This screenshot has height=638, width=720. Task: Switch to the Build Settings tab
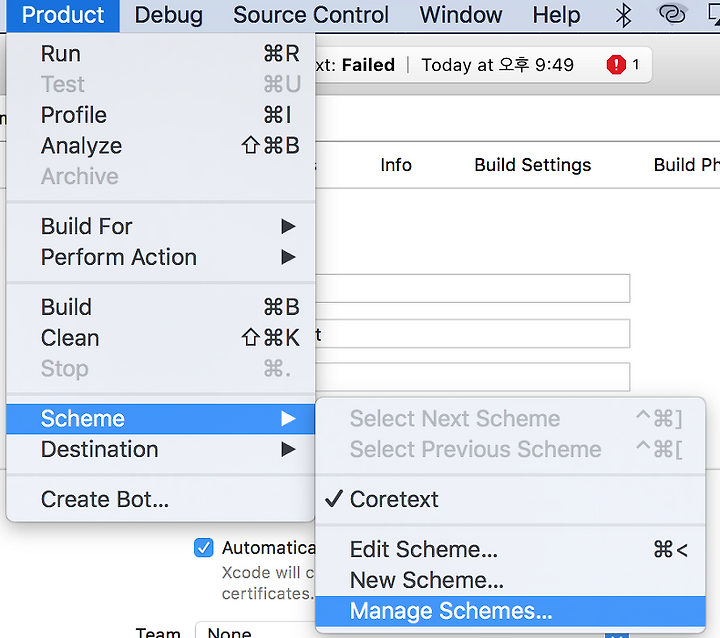pos(533,165)
